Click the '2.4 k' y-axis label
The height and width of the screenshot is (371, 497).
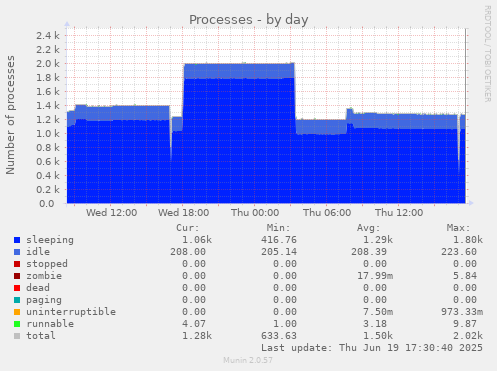48,35
